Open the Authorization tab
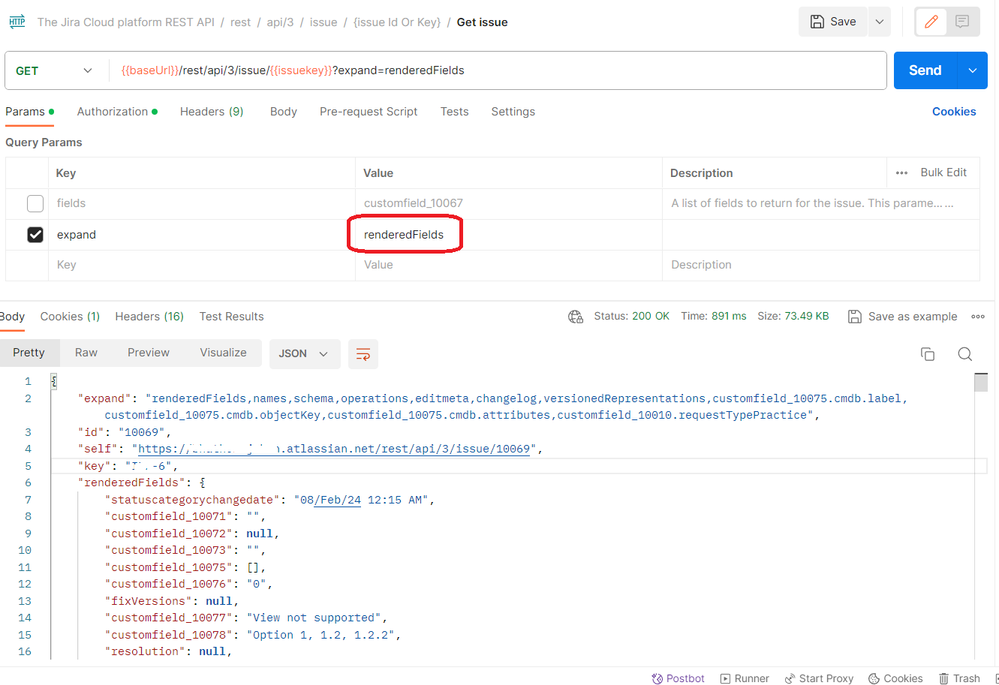Screen dimensions: 999x685 pyautogui.click(x=117, y=112)
